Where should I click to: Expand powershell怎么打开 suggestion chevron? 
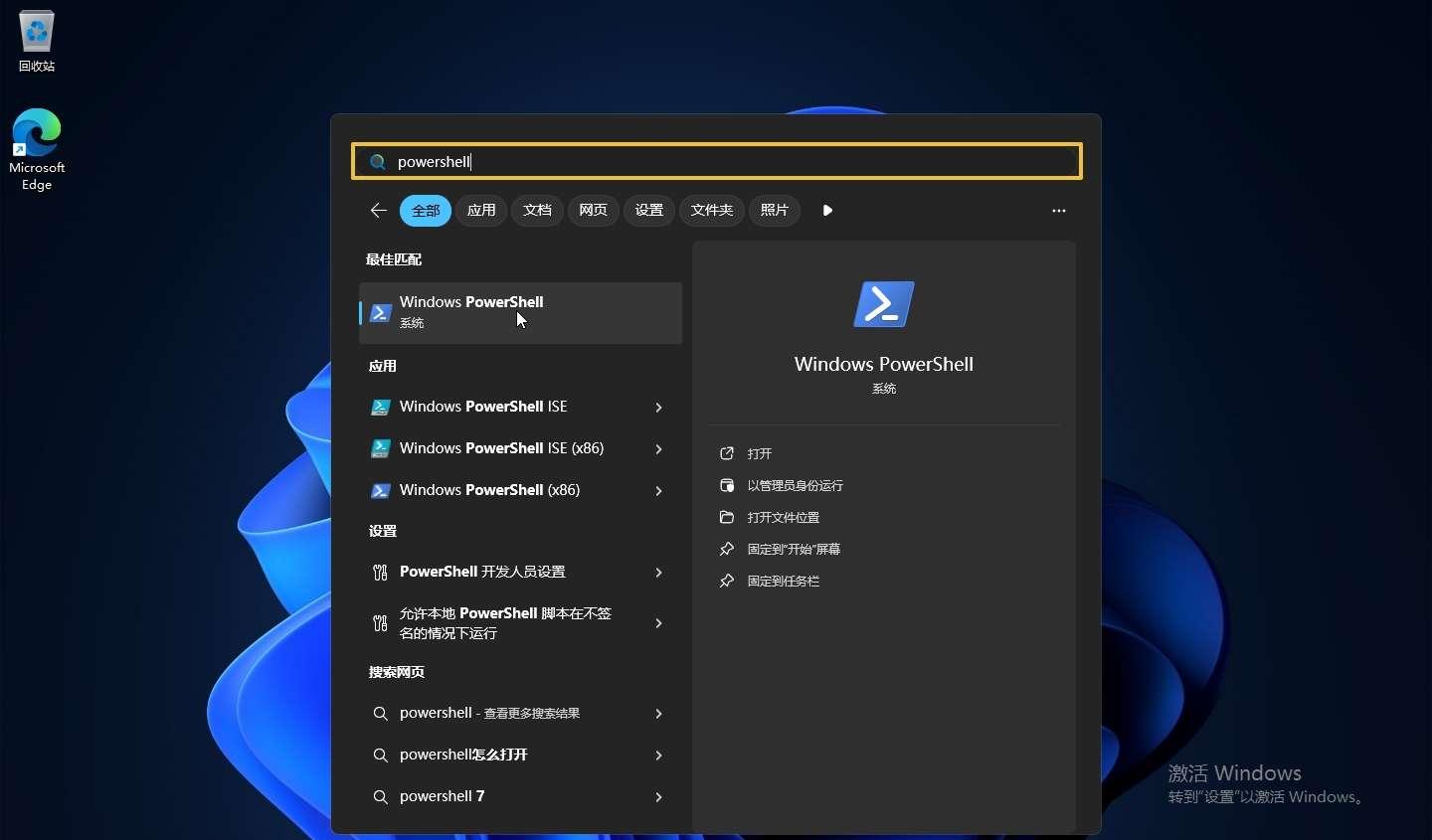(x=658, y=755)
